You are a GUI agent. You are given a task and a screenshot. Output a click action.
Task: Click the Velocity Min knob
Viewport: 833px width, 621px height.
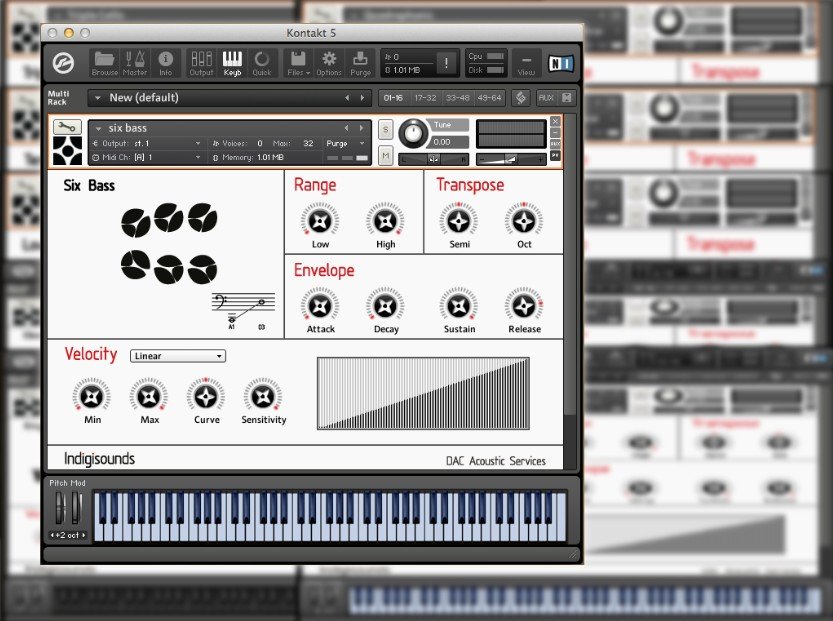[92, 396]
